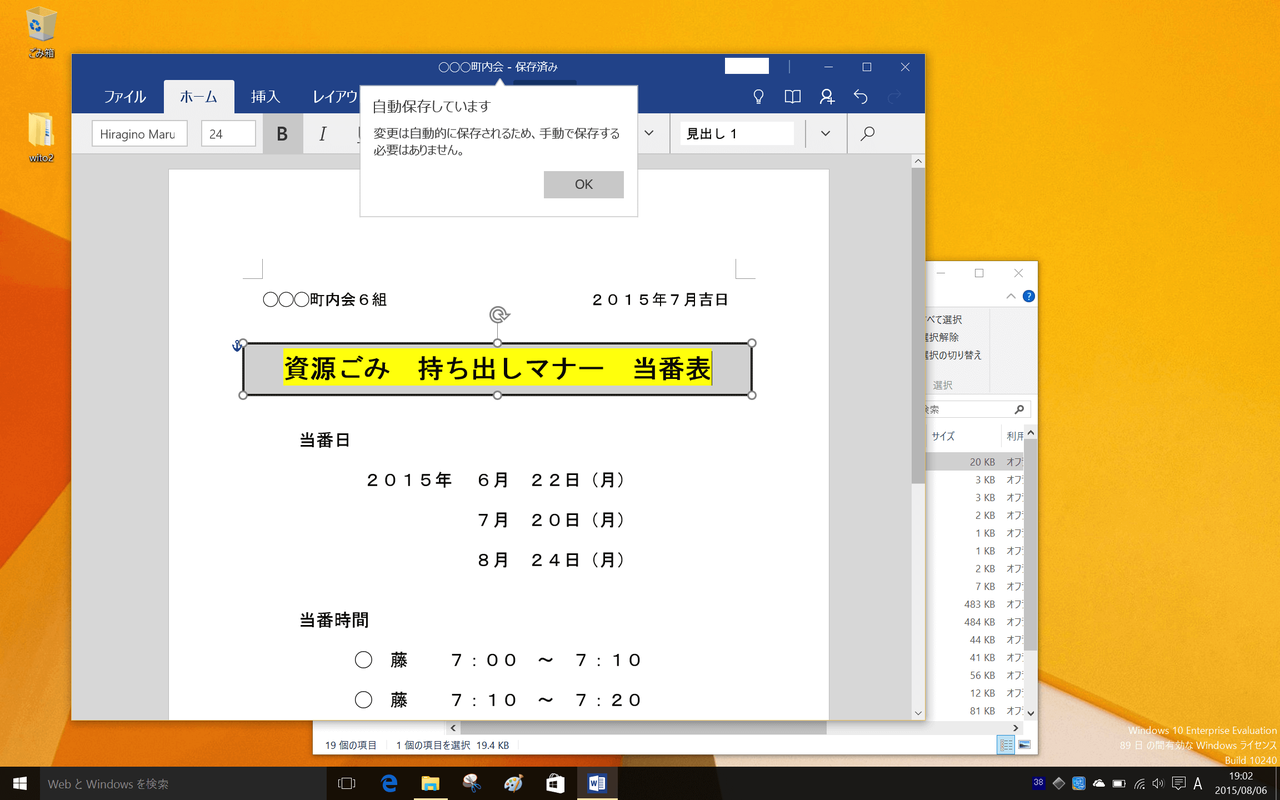The height and width of the screenshot is (800, 1280).
Task: Launch Microsoft Edge from the taskbar
Action: click(x=389, y=784)
